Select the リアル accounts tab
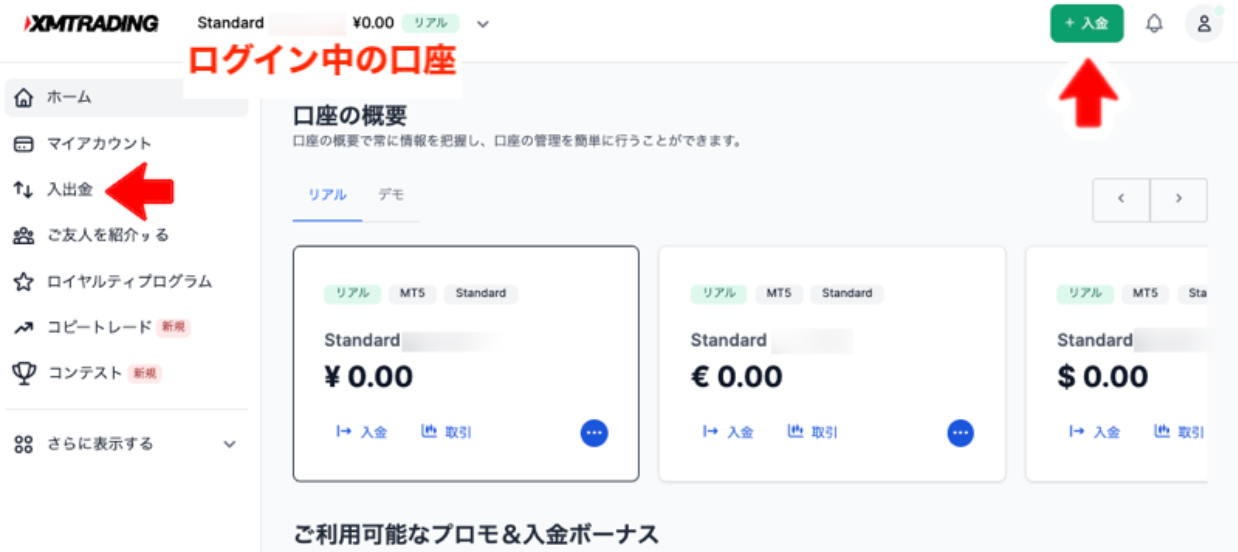This screenshot has height=552, width=1238. (x=327, y=195)
